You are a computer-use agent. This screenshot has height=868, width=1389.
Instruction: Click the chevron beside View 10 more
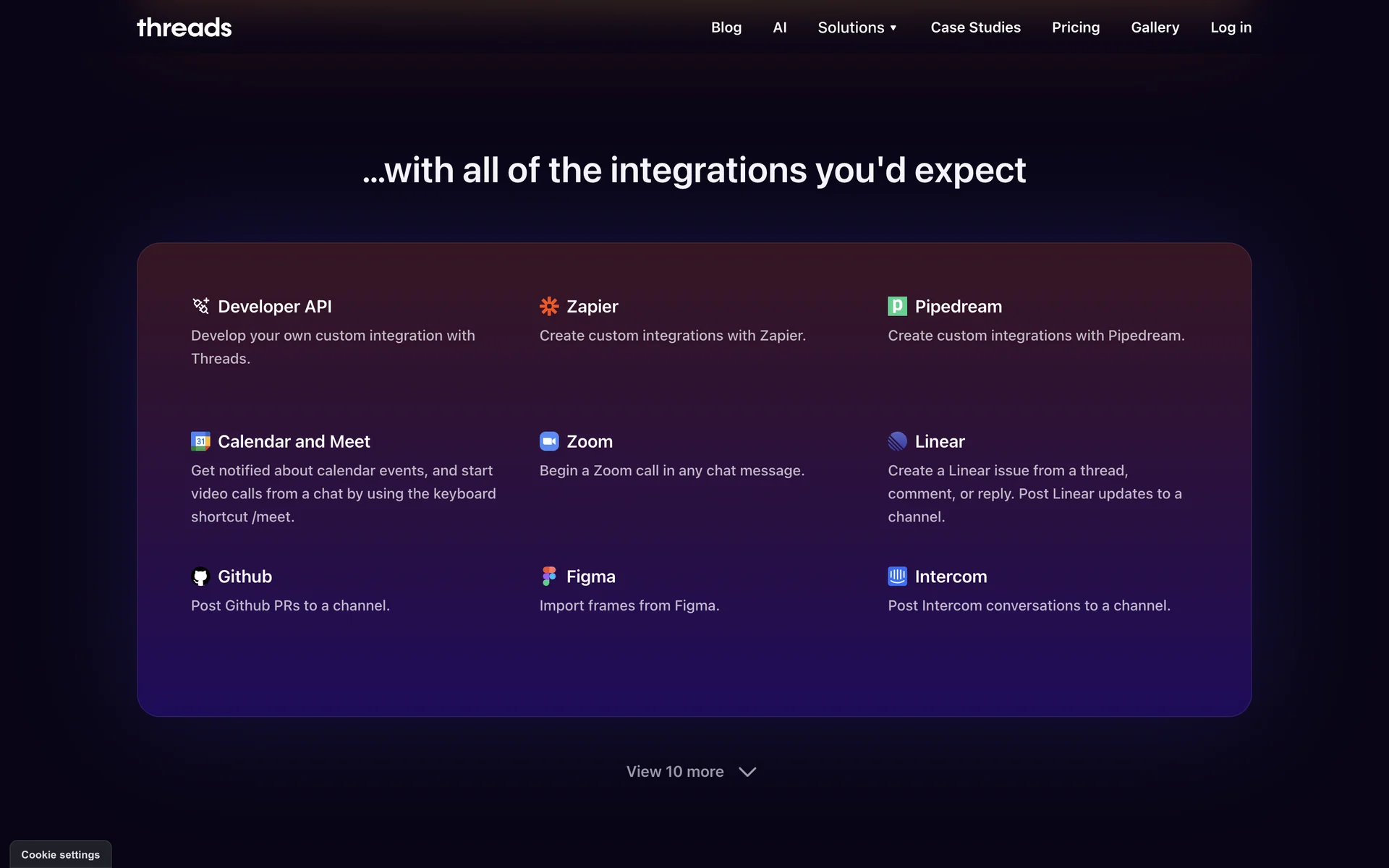pyautogui.click(x=747, y=772)
